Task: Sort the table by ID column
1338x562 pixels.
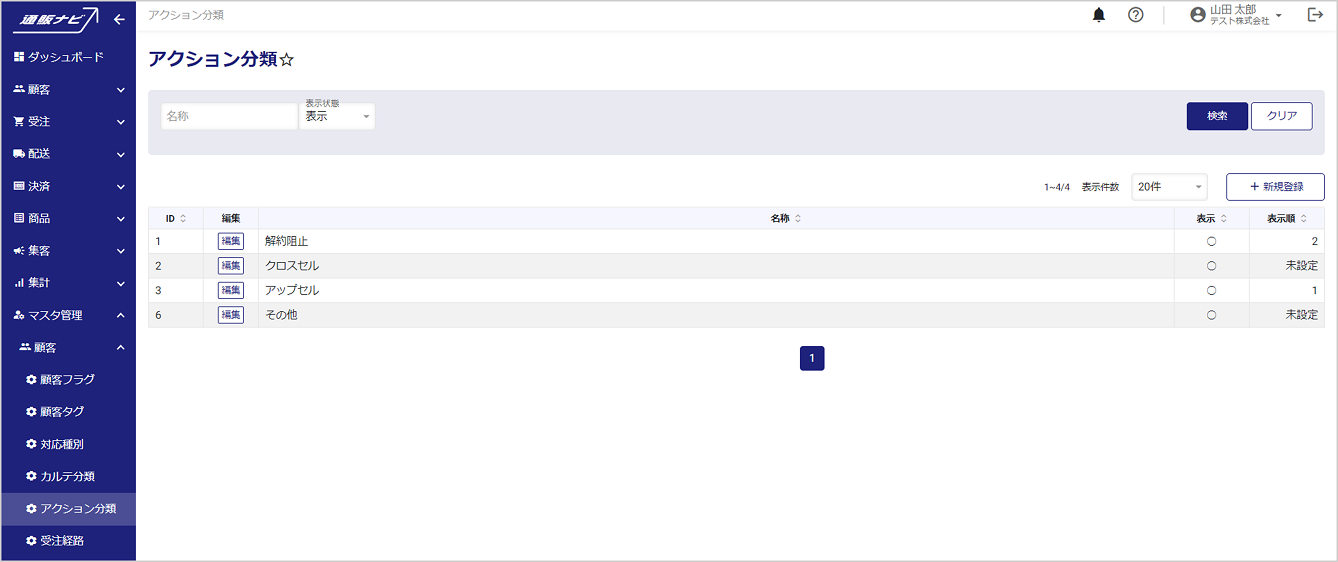Action: [x=183, y=219]
